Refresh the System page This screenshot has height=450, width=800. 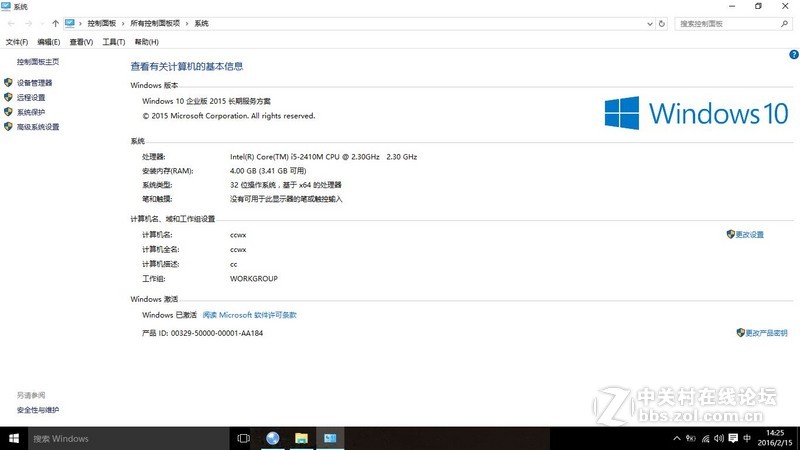point(662,23)
